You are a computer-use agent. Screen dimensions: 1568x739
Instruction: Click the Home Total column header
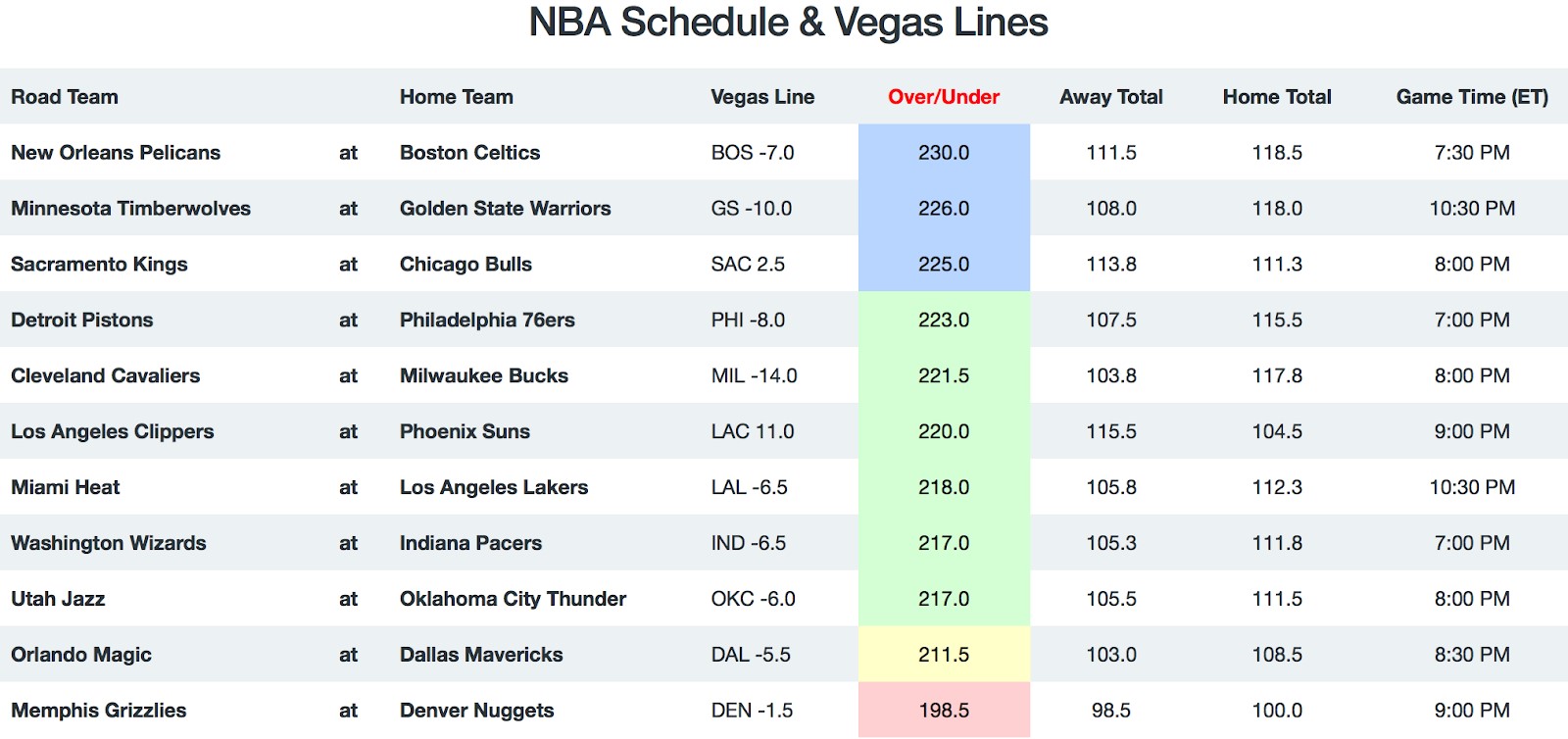click(1277, 97)
